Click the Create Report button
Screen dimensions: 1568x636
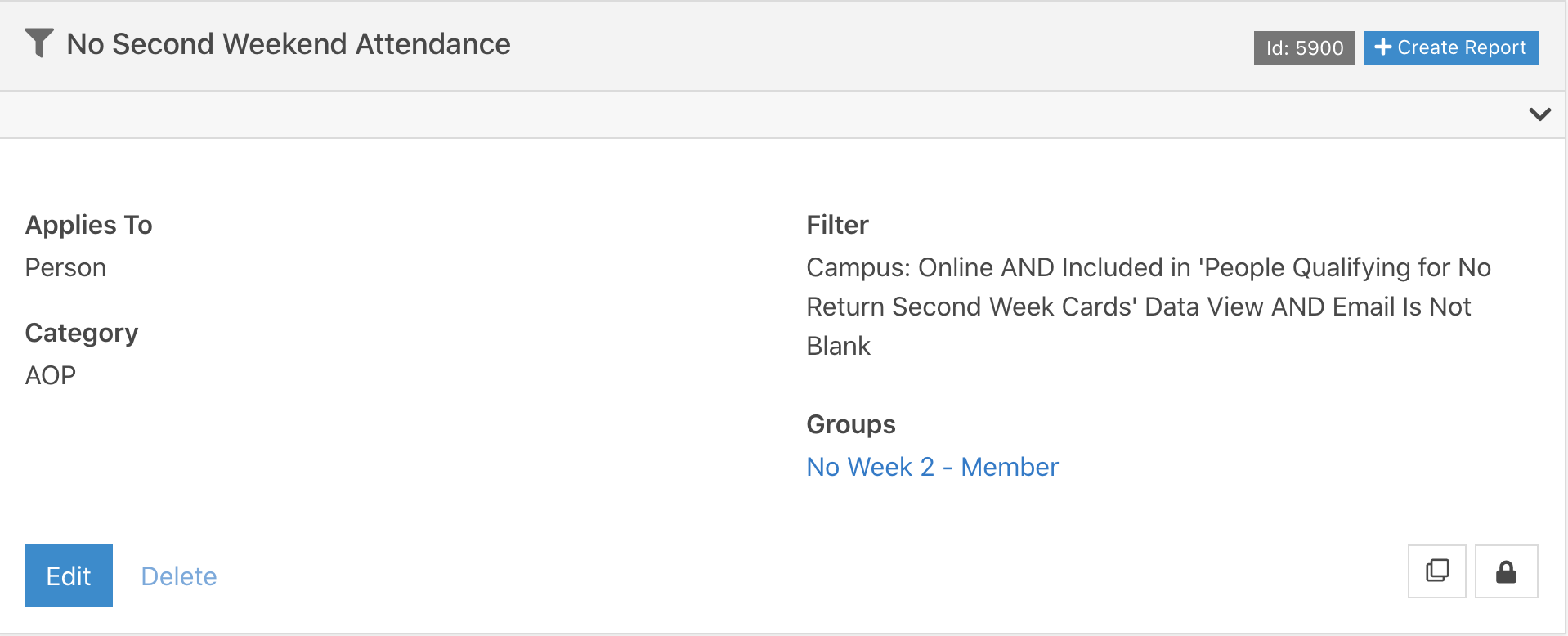(1451, 47)
